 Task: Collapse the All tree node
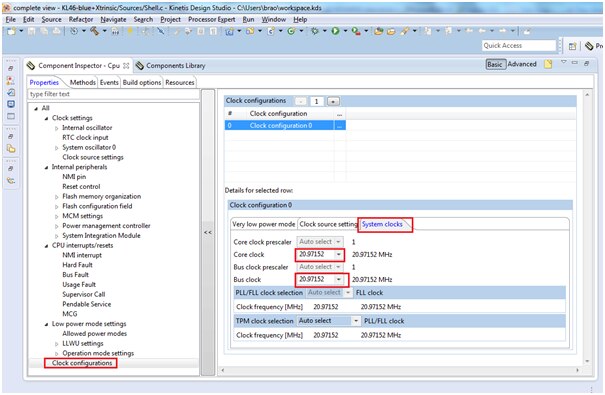point(36,108)
